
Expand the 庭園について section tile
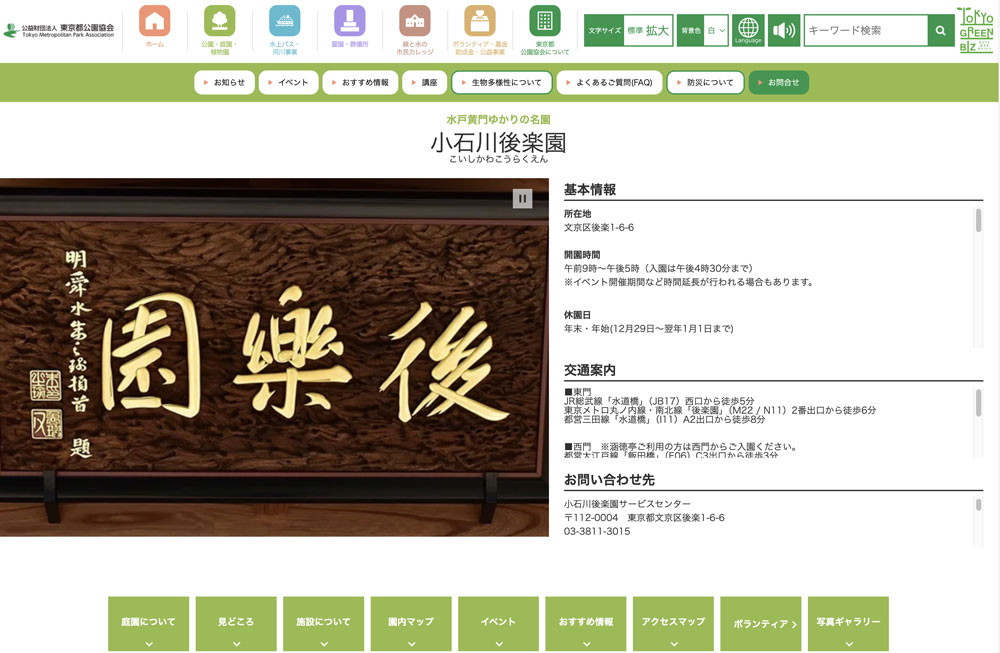click(149, 624)
